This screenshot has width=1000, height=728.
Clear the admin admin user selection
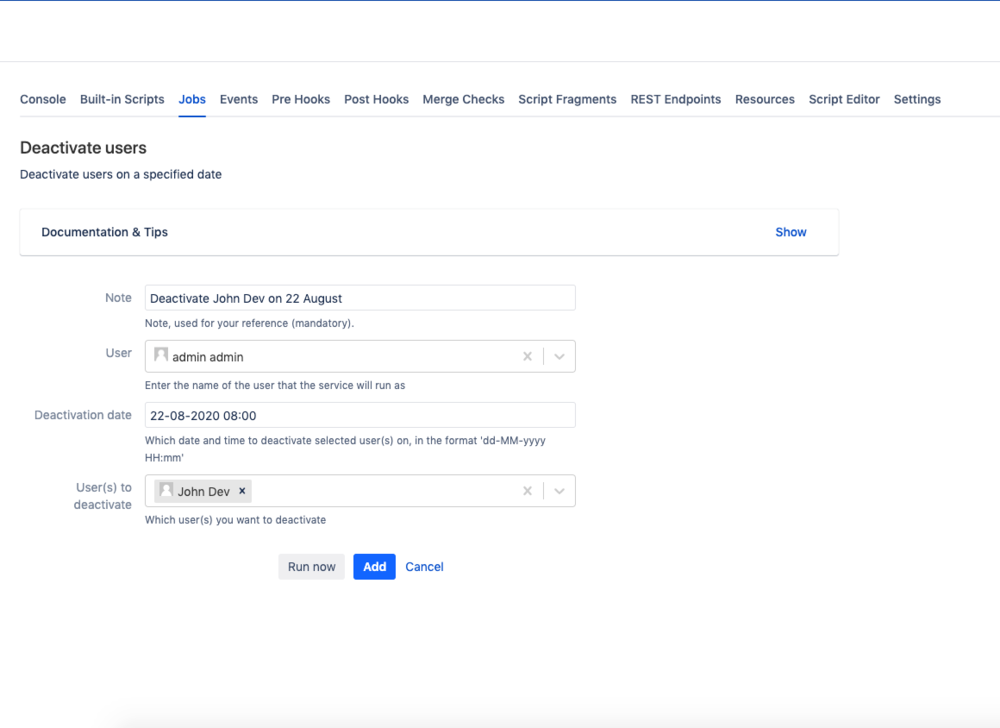(x=527, y=356)
